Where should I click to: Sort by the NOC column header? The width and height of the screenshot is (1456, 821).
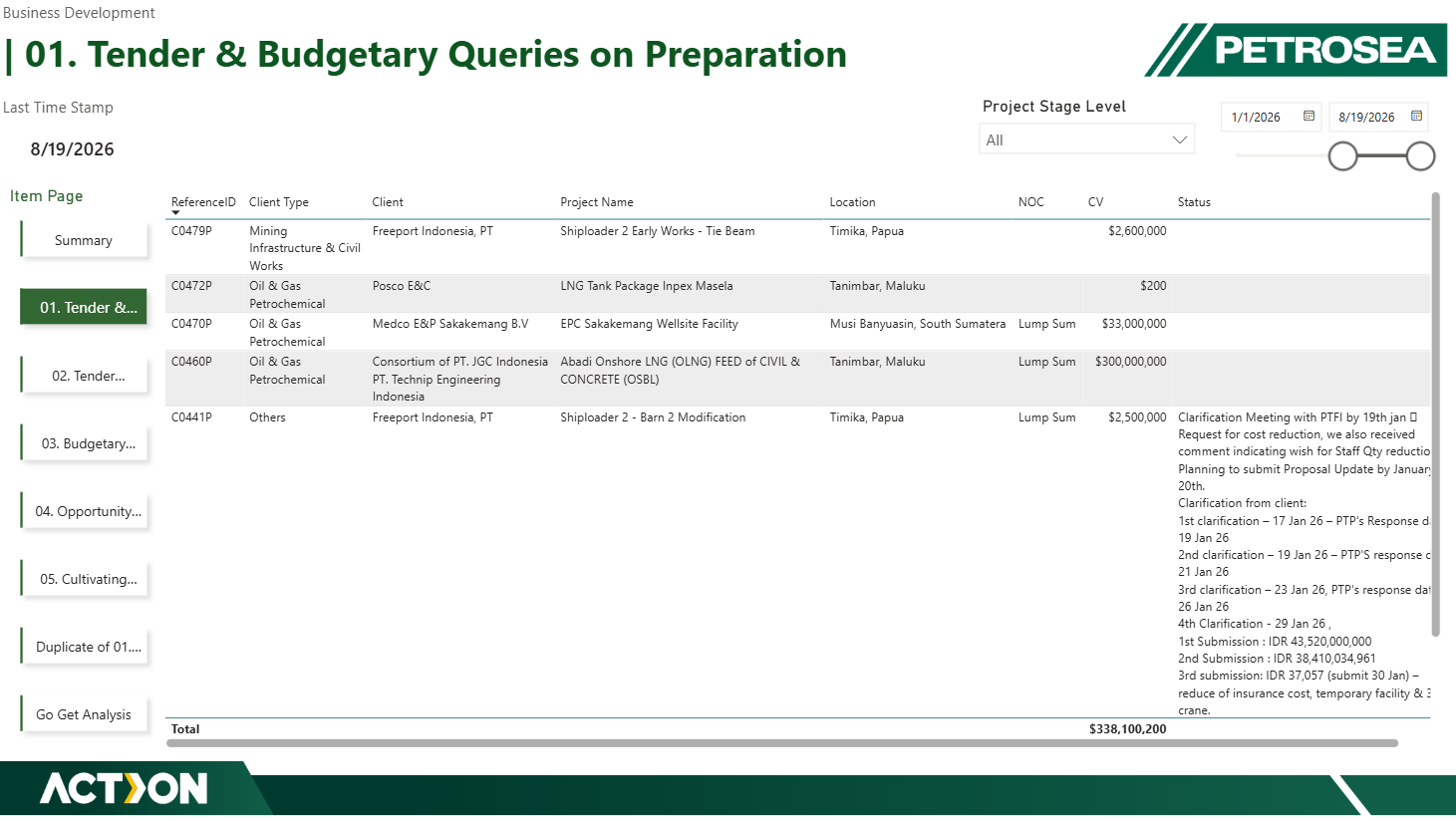pyautogui.click(x=1030, y=201)
